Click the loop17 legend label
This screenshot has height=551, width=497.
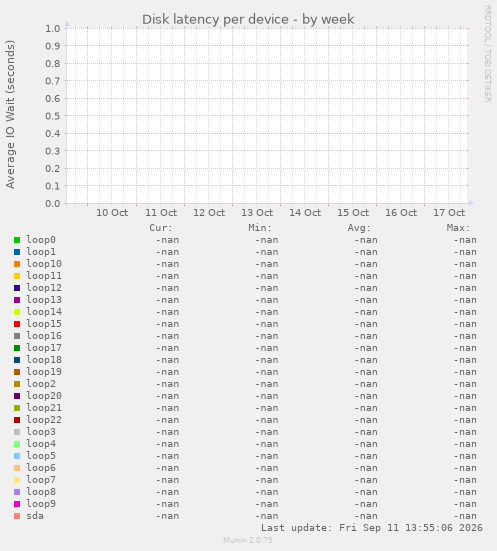[44, 348]
